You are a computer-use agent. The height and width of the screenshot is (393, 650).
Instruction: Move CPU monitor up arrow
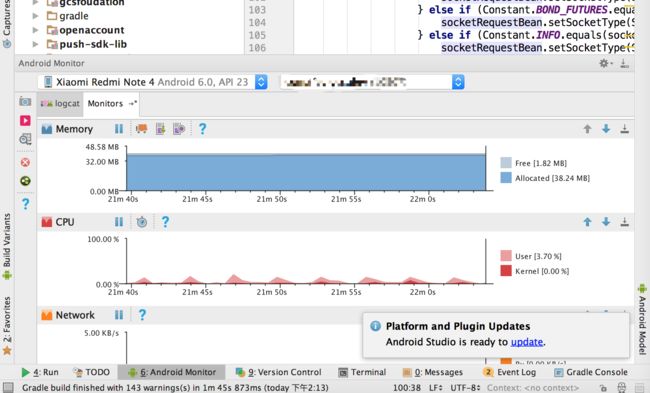[587, 222]
